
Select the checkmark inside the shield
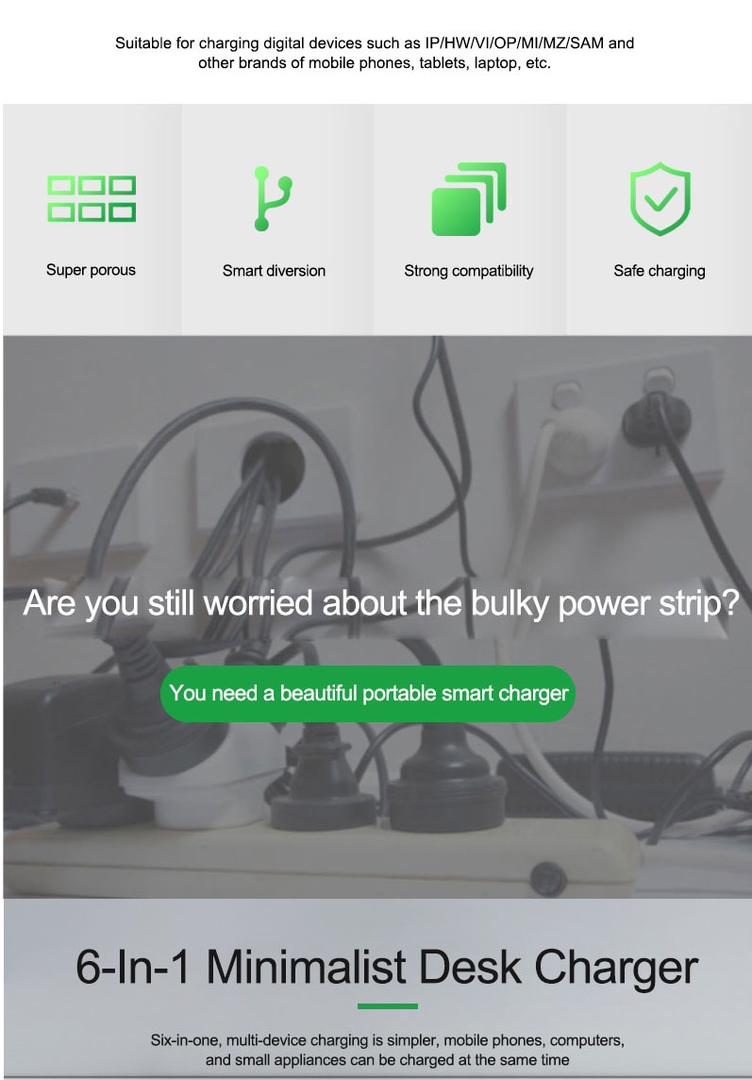(660, 200)
